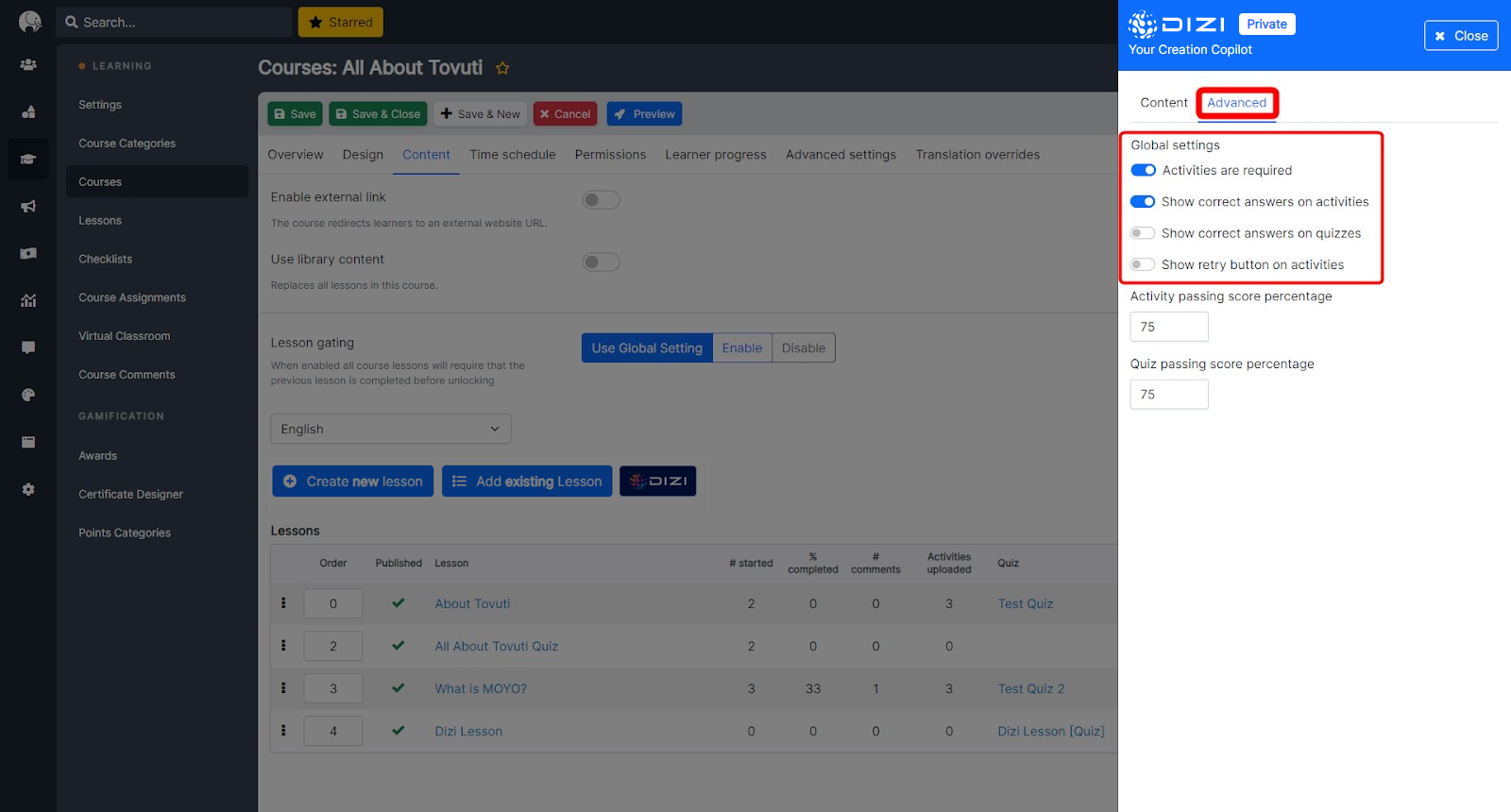Click the Search field
This screenshot has width=1511, height=812.
(175, 23)
